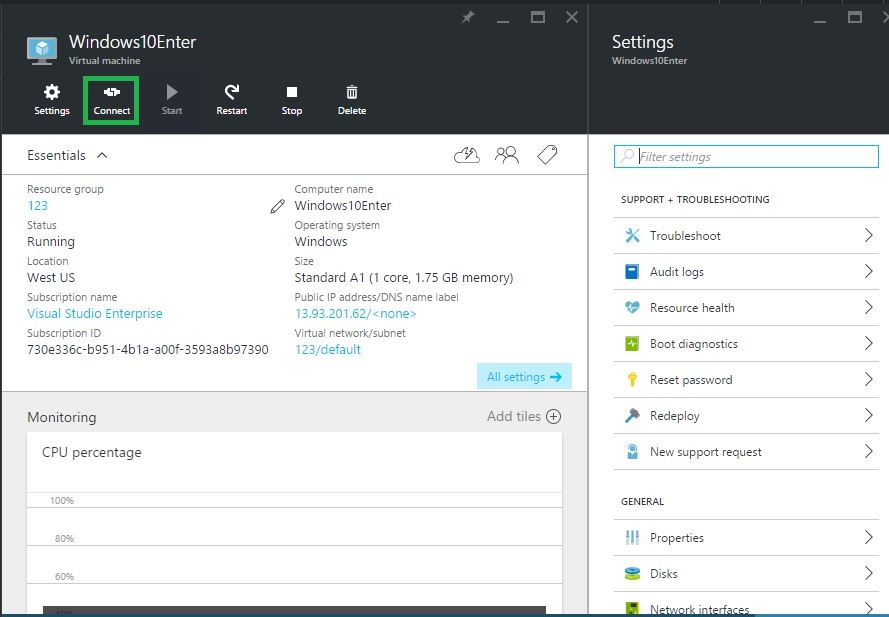Click the Redeploy hammer icon
Viewport: 889px width, 617px height.
coord(632,416)
